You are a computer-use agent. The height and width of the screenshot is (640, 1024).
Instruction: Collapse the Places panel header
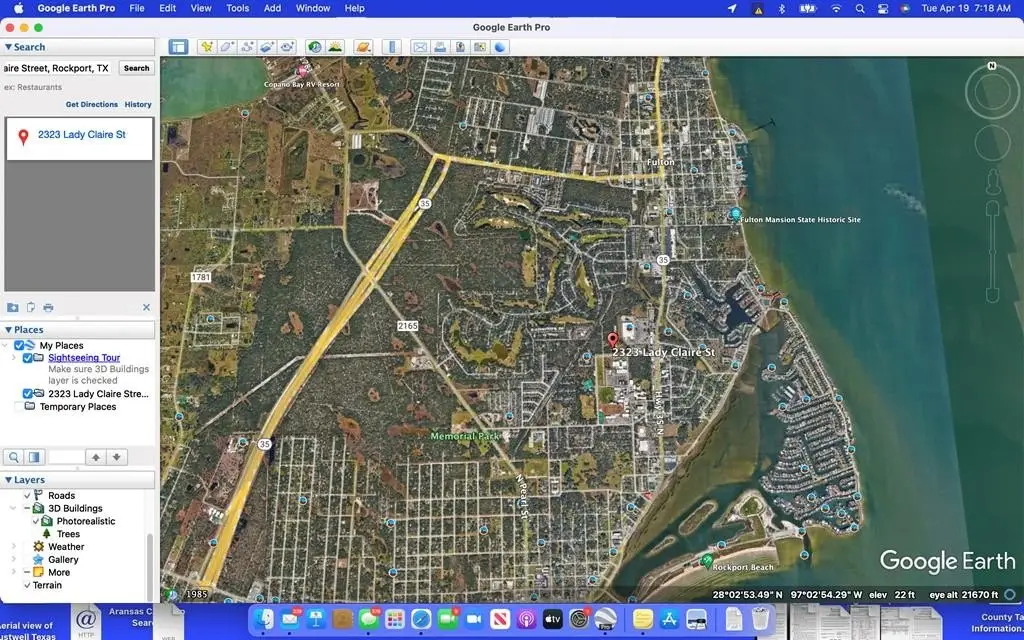[9, 330]
